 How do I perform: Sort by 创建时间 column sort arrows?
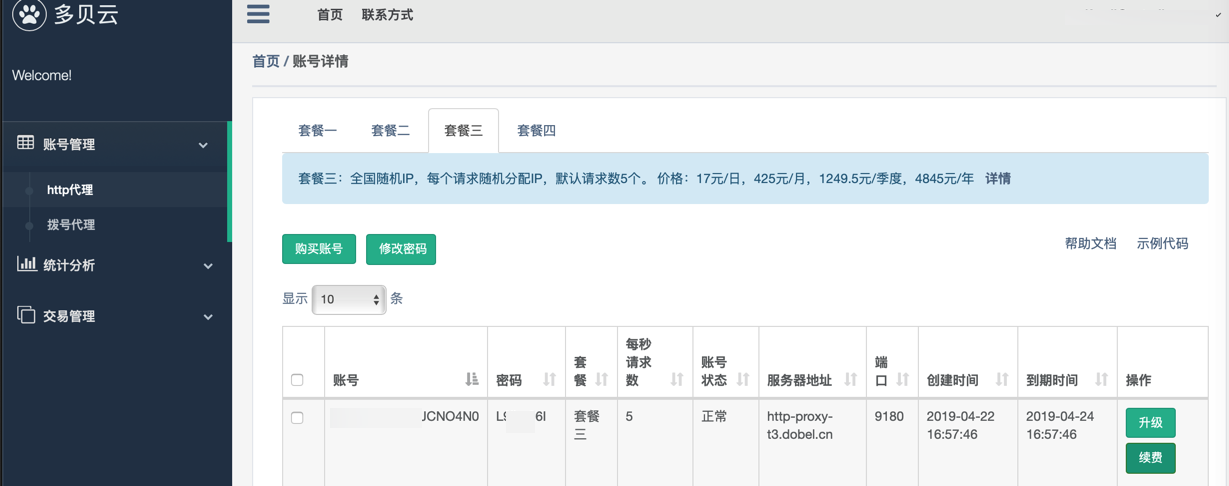1001,379
